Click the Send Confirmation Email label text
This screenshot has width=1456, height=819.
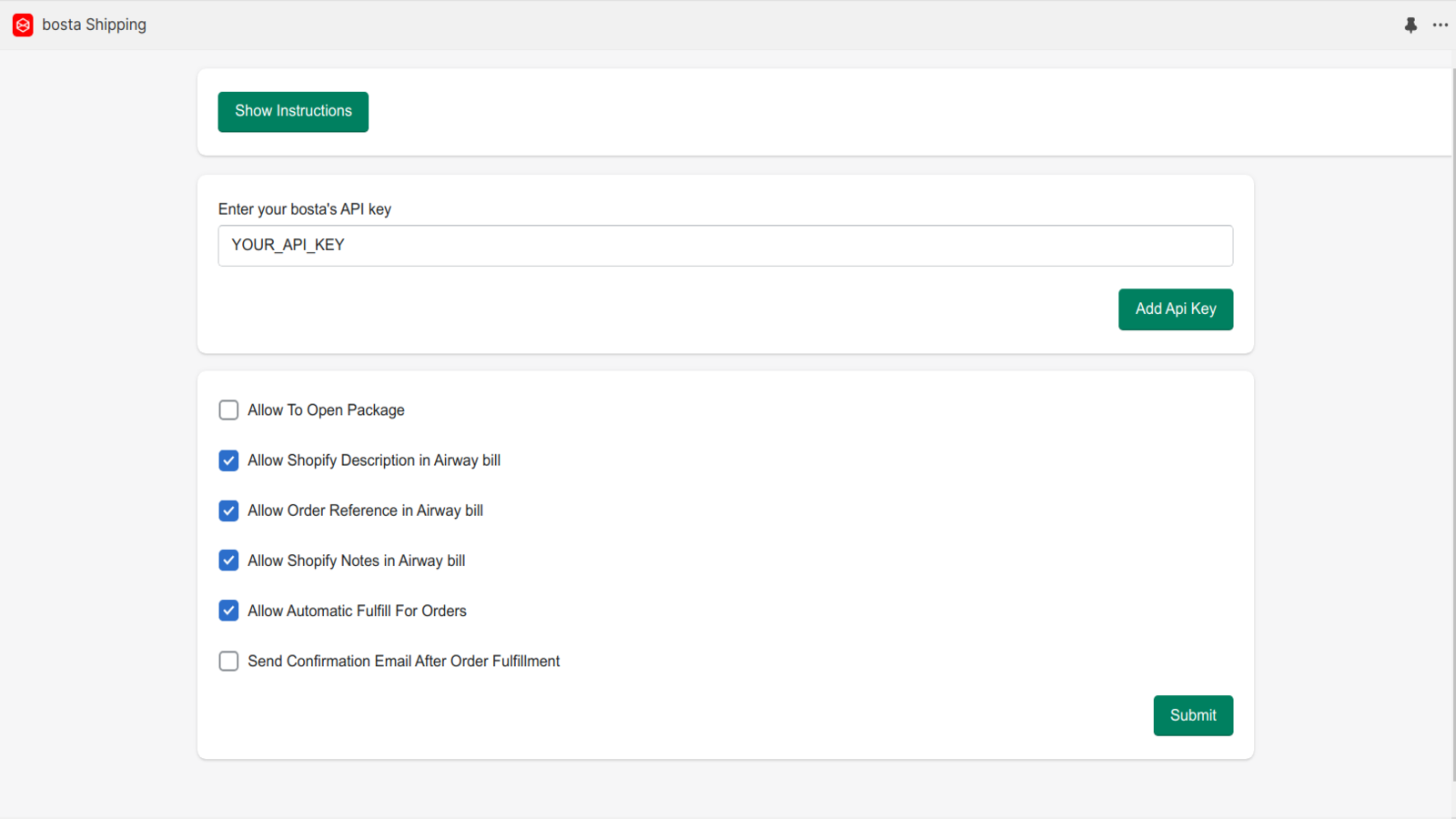pos(403,661)
